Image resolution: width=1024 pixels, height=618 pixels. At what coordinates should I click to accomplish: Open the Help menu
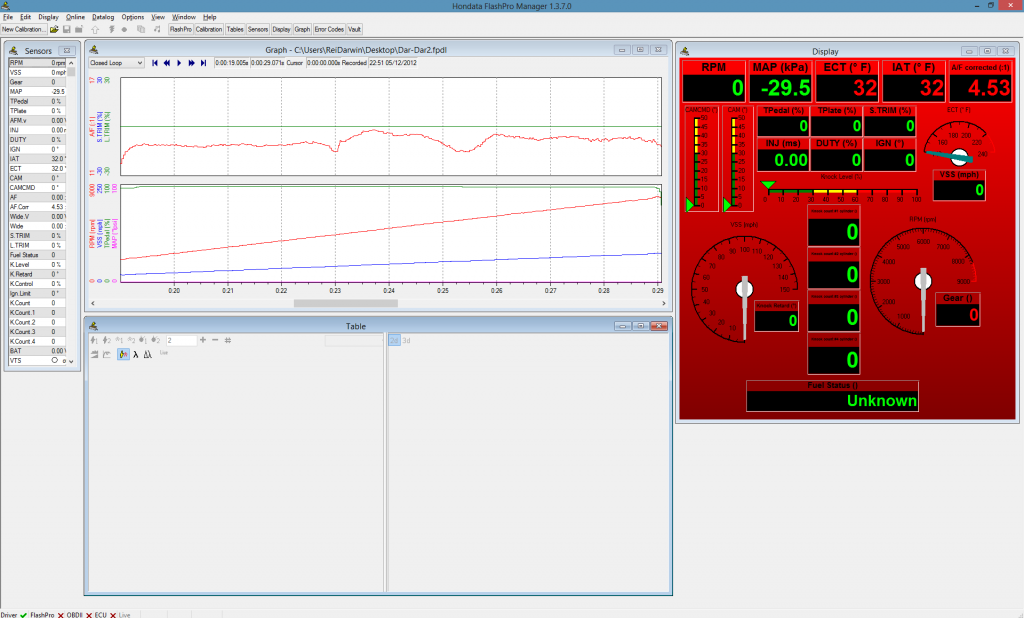click(210, 17)
